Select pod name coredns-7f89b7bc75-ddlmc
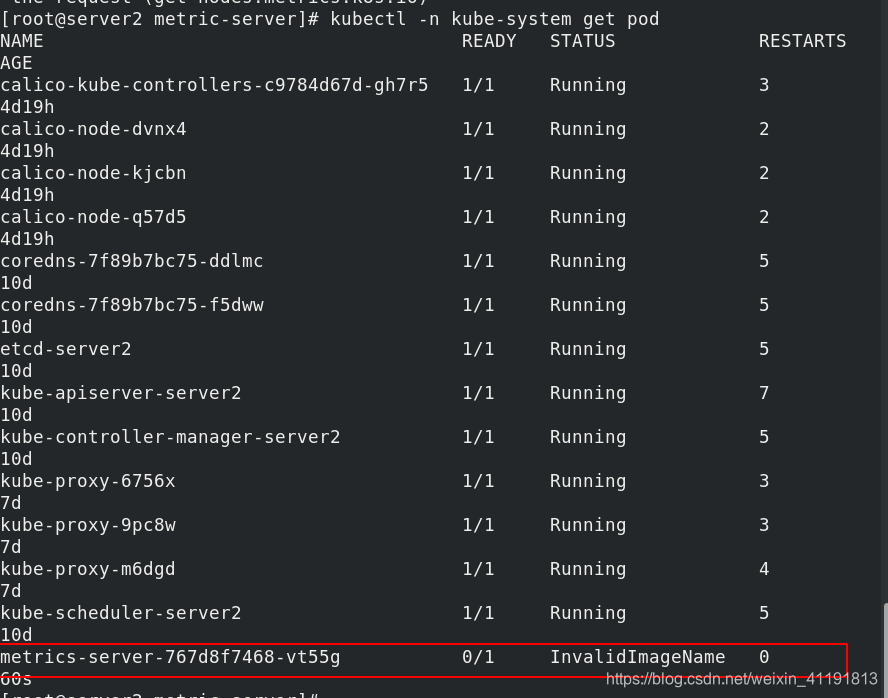 [132, 262]
